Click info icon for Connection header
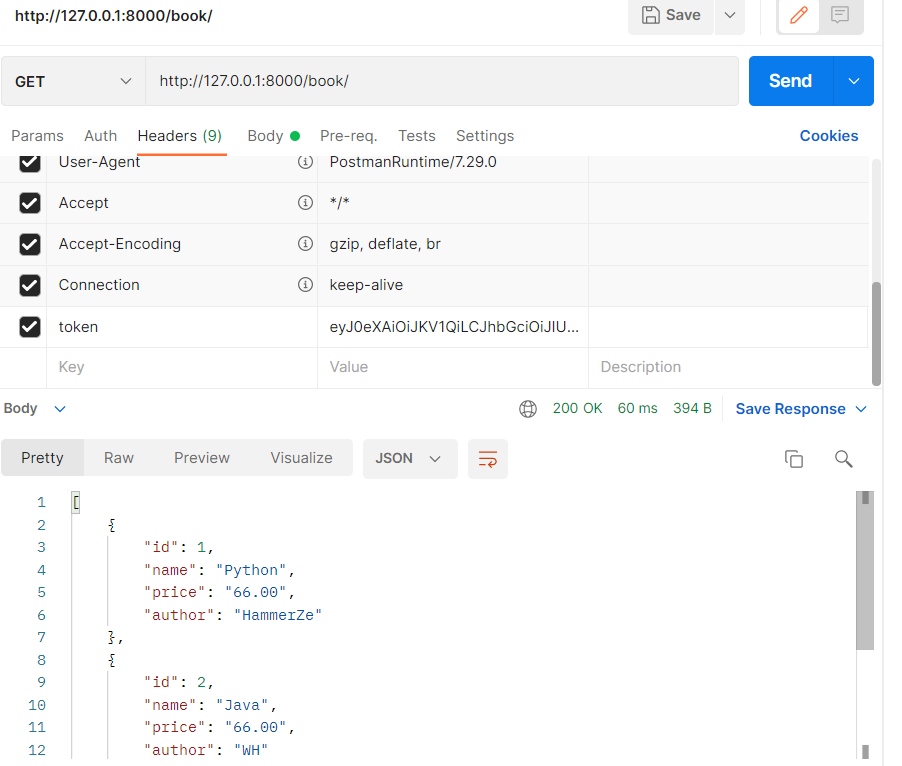The image size is (902, 766). click(305, 285)
